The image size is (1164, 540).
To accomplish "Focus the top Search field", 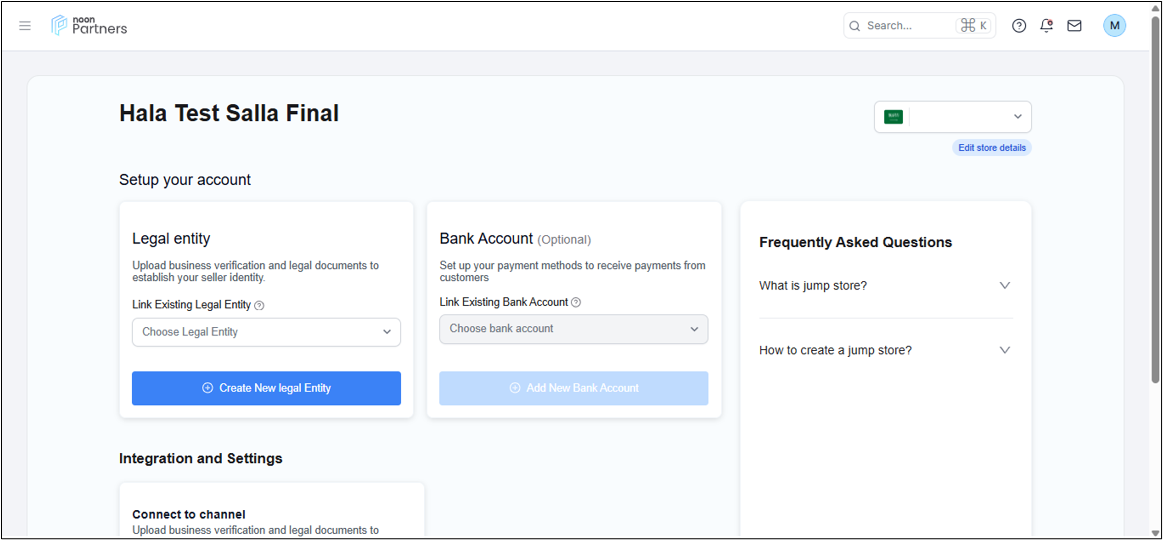I will point(920,25).
